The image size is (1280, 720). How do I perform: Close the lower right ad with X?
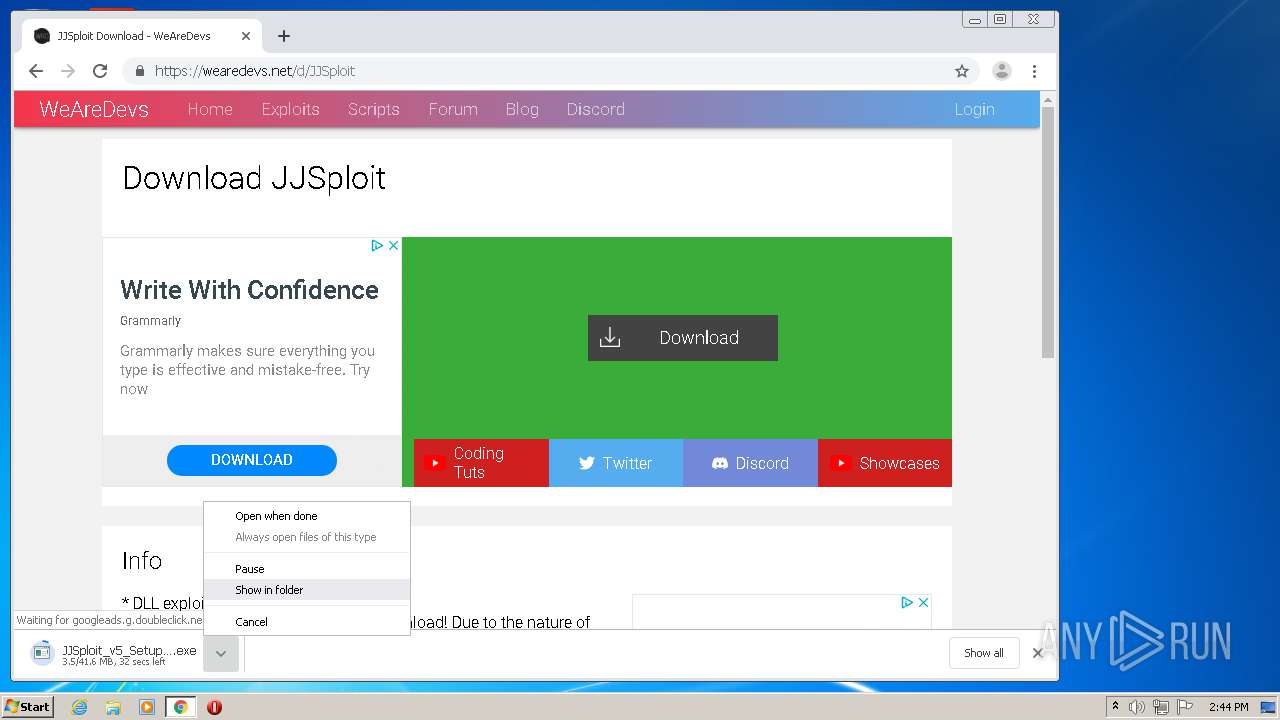(923, 602)
